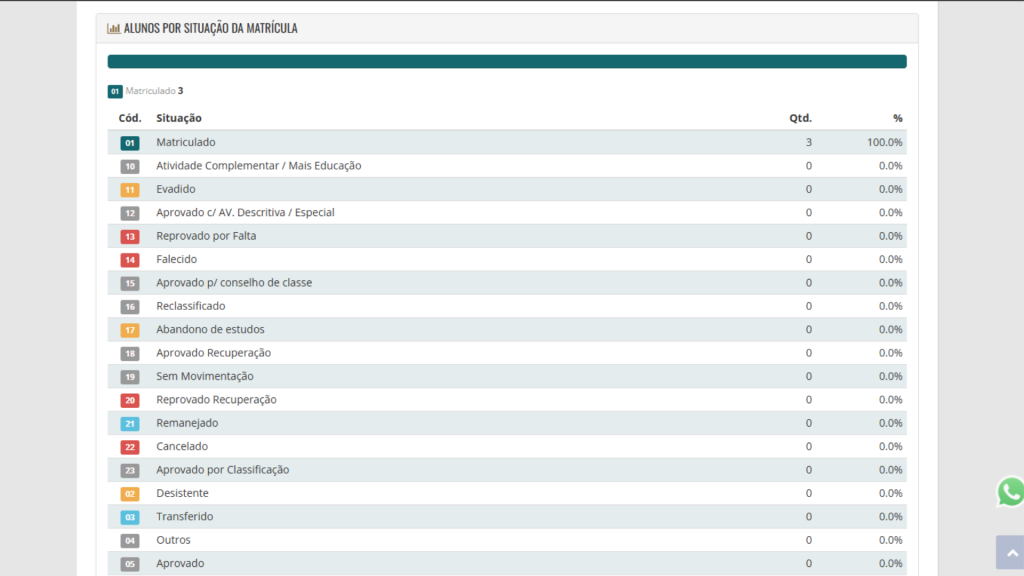Click the Alunos por Situação da Matrícula heading
The image size is (1024, 576).
click(210, 28)
